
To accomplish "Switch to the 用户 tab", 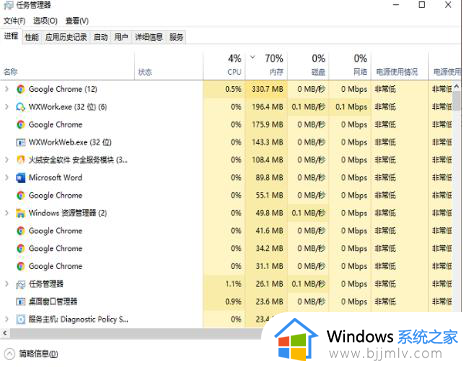I will click(121, 37).
